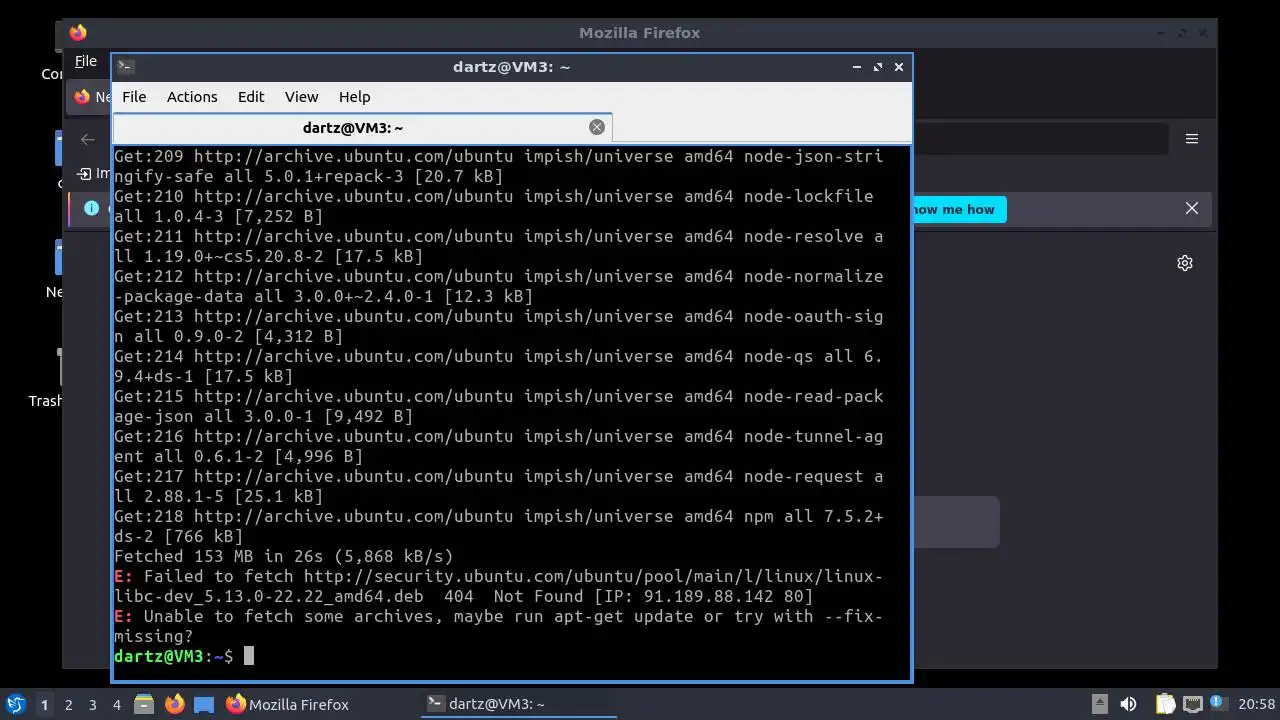
Task: Open the Lubuntu start menu icon
Action: 15,704
